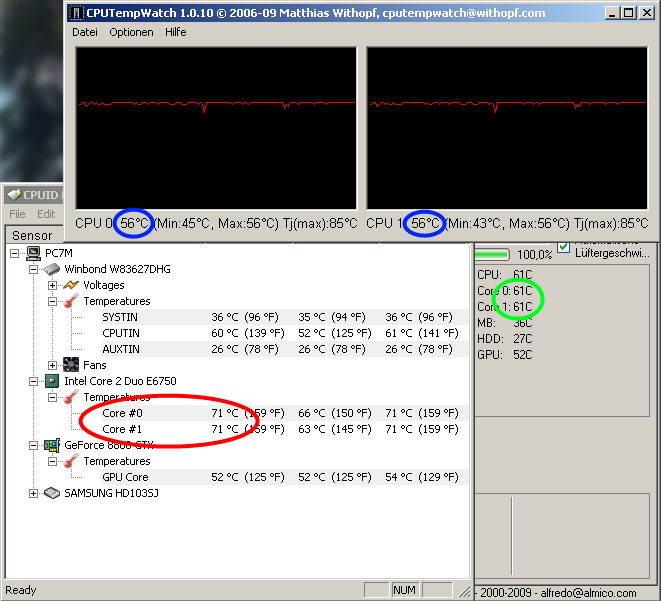Collapse the Intel Core 2 Duo E6750 node
This screenshot has height=601, width=661.
pos(33,381)
